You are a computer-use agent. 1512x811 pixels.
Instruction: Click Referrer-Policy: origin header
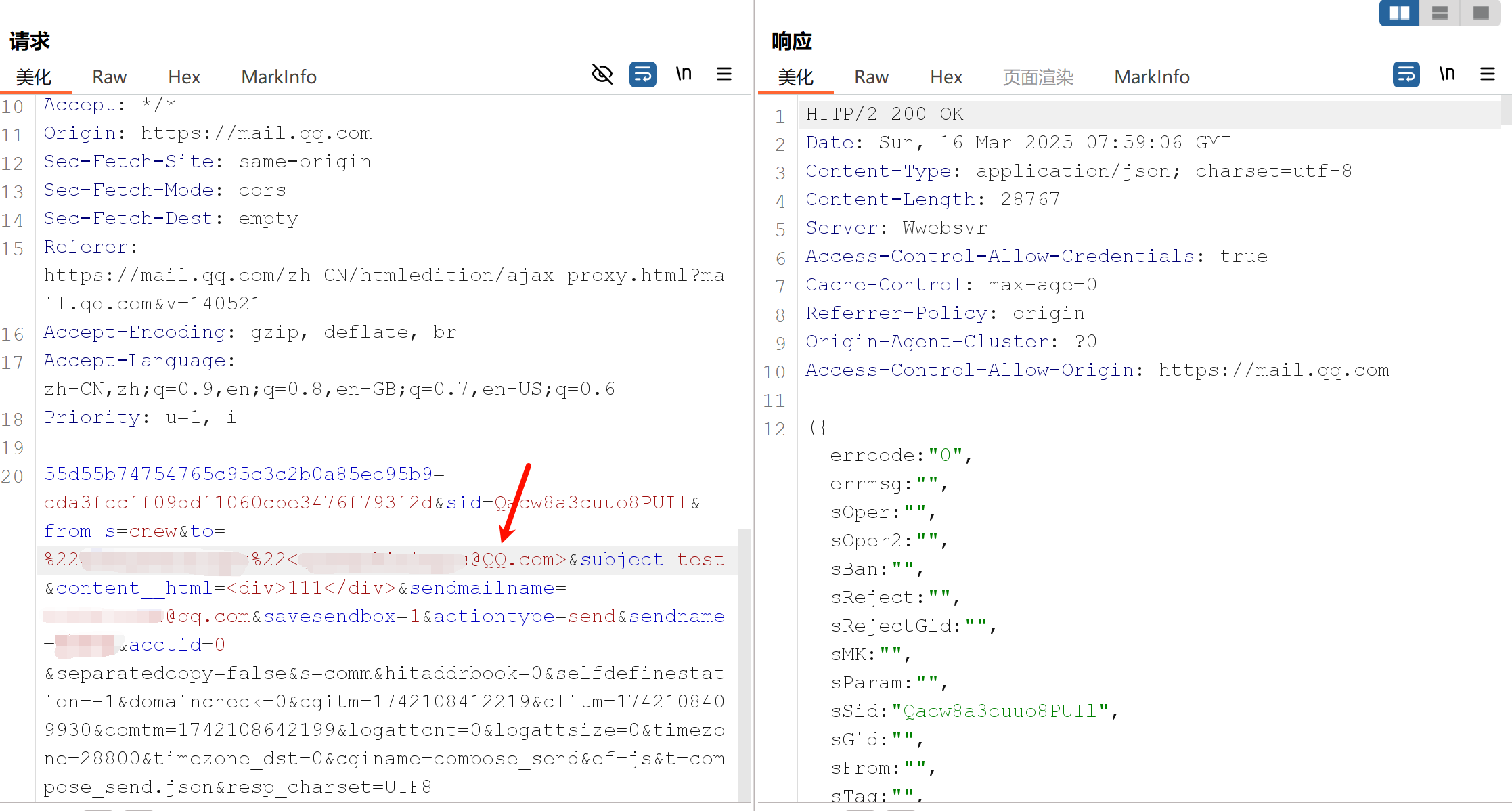pyautogui.click(x=946, y=313)
